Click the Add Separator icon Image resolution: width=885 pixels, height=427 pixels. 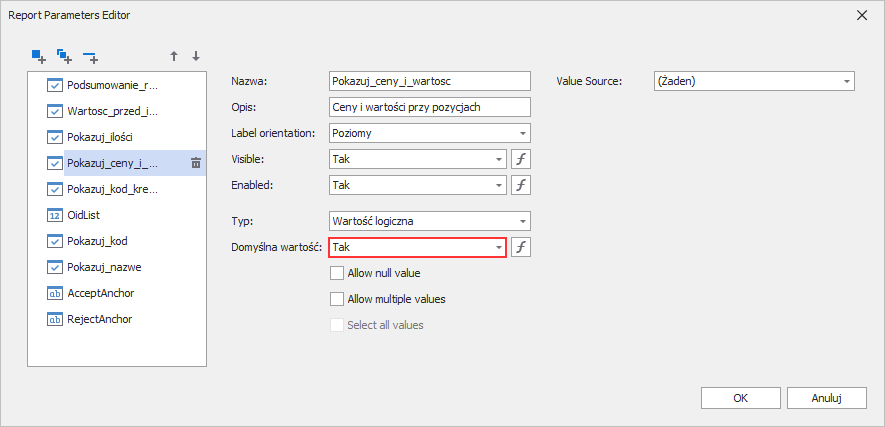(91, 56)
